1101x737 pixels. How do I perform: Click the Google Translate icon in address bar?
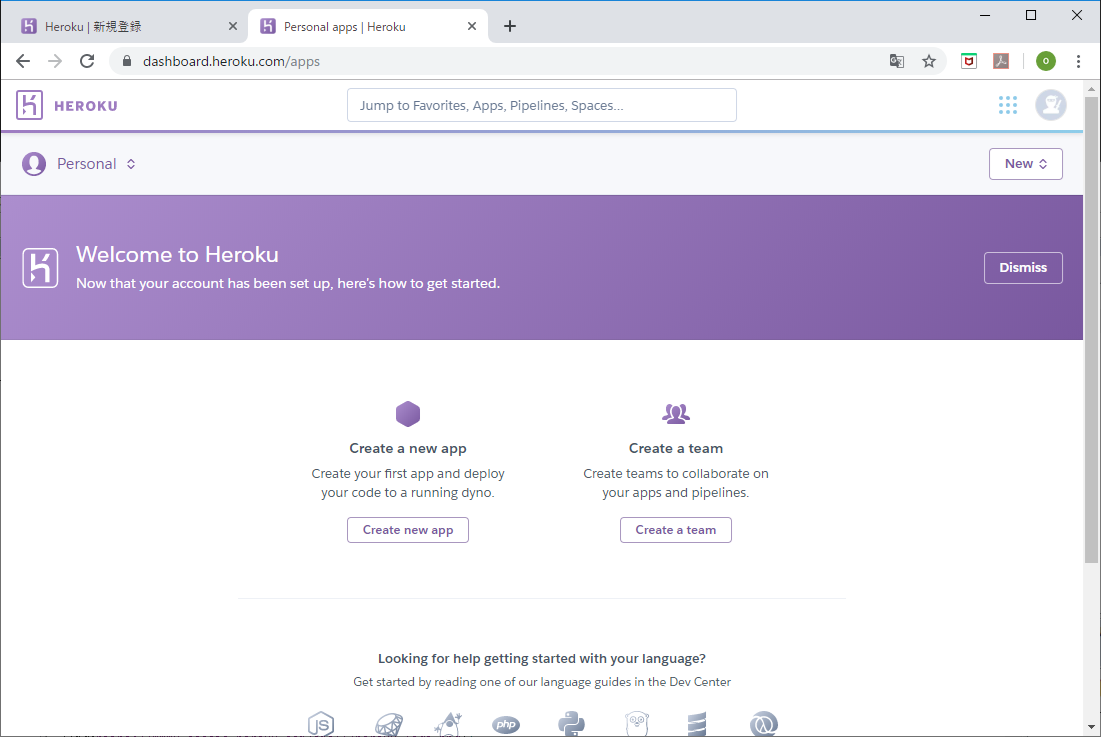(897, 61)
